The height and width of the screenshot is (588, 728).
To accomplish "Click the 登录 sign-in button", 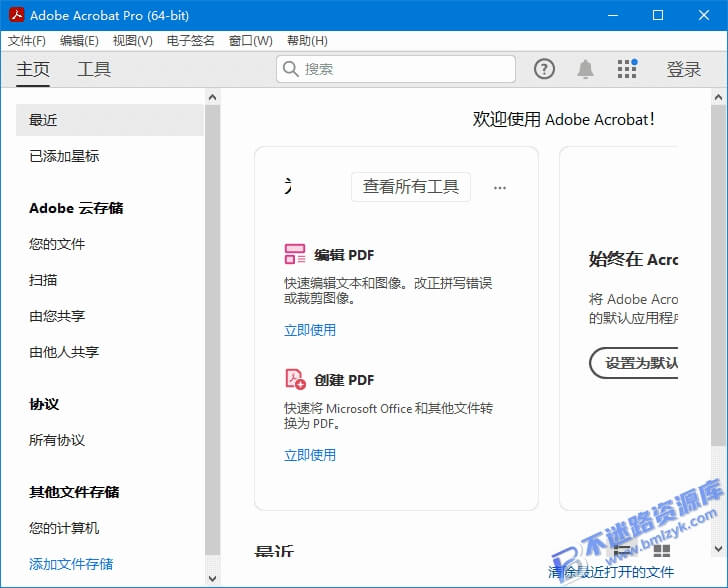I will [683, 69].
